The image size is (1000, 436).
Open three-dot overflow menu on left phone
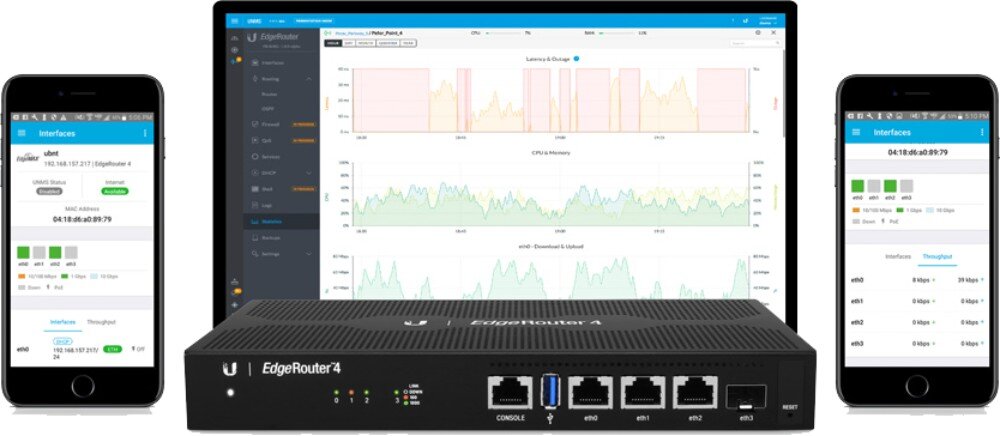pyautogui.click(x=145, y=133)
